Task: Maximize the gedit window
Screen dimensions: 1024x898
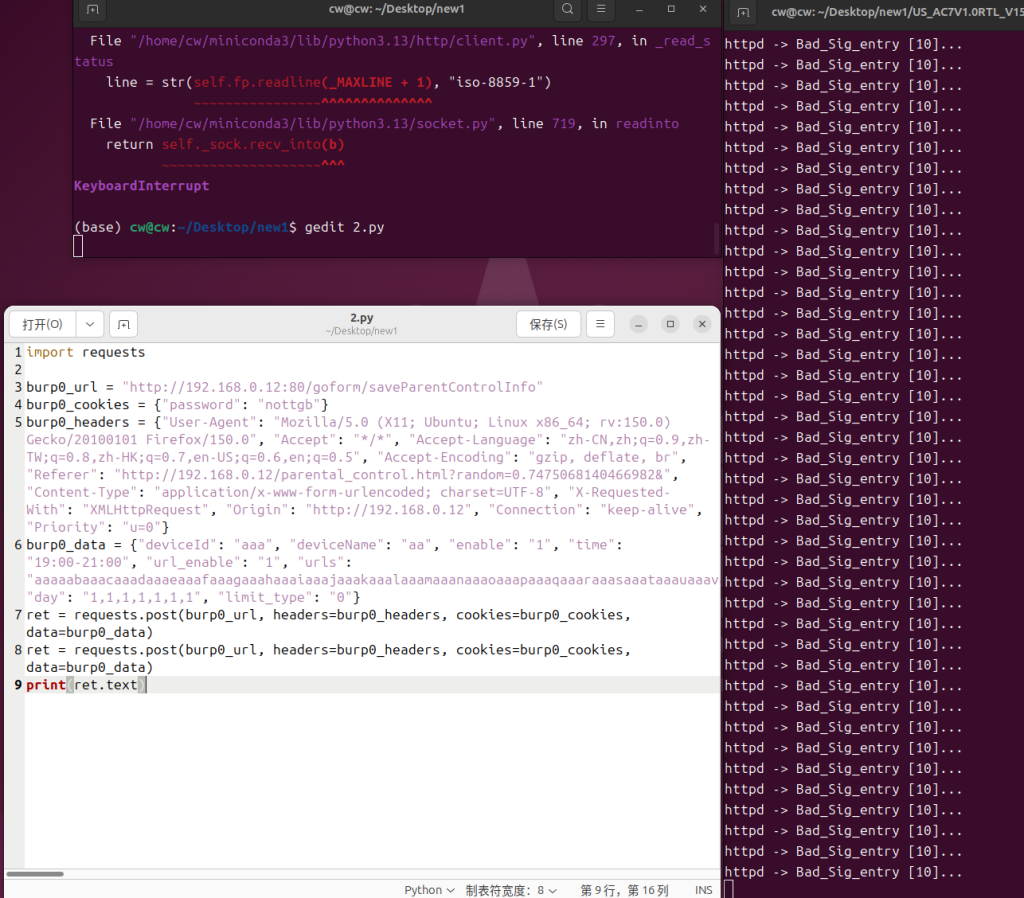Action: click(671, 324)
